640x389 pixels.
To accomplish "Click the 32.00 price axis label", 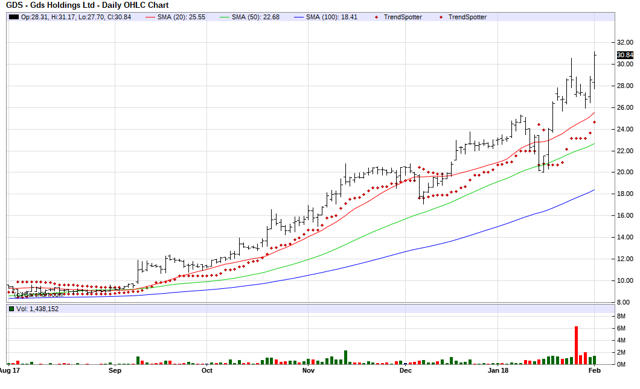I will tap(625, 42).
